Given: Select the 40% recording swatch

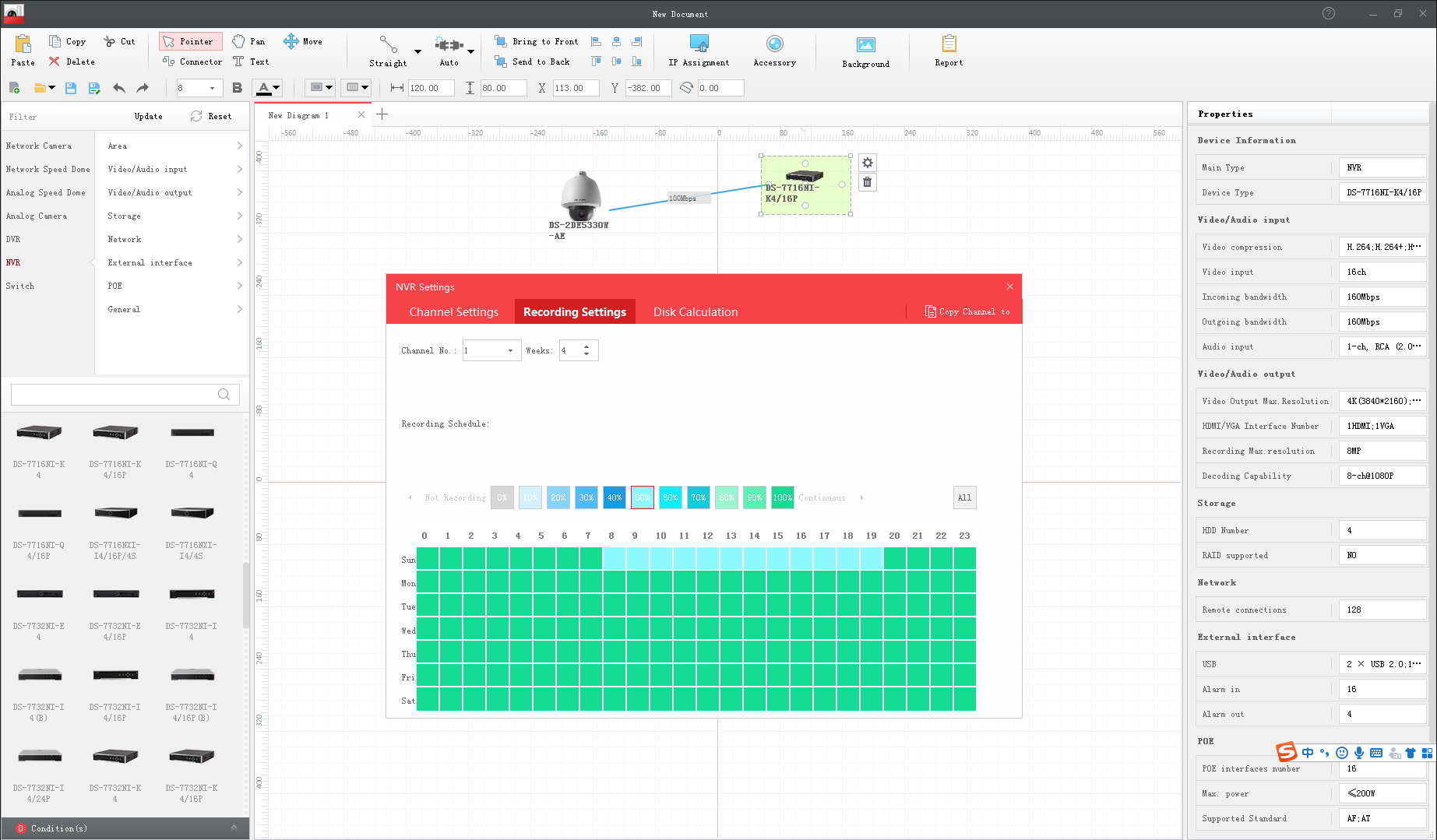Looking at the screenshot, I should point(615,497).
